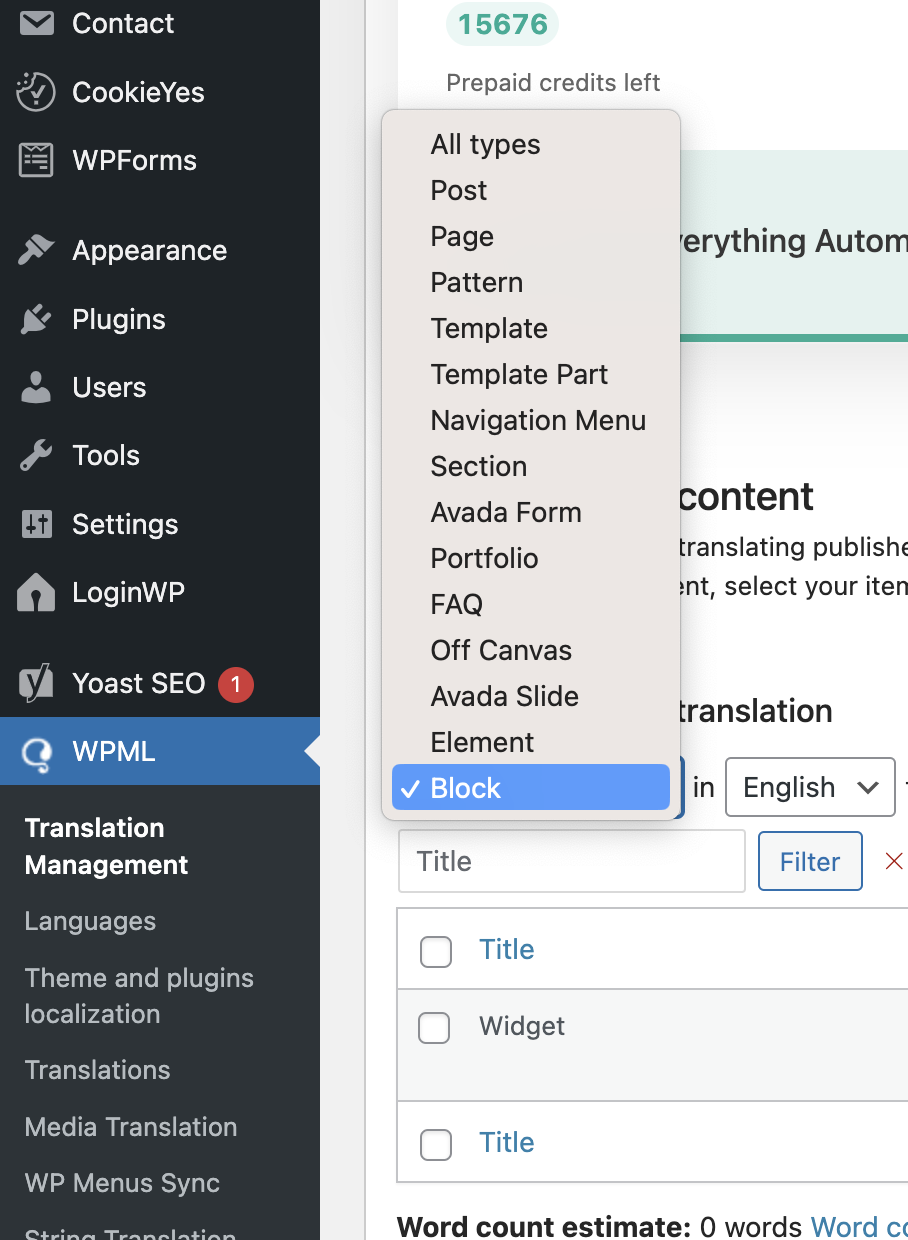Click the WPForms icon in sidebar
908x1240 pixels.
click(x=37, y=160)
